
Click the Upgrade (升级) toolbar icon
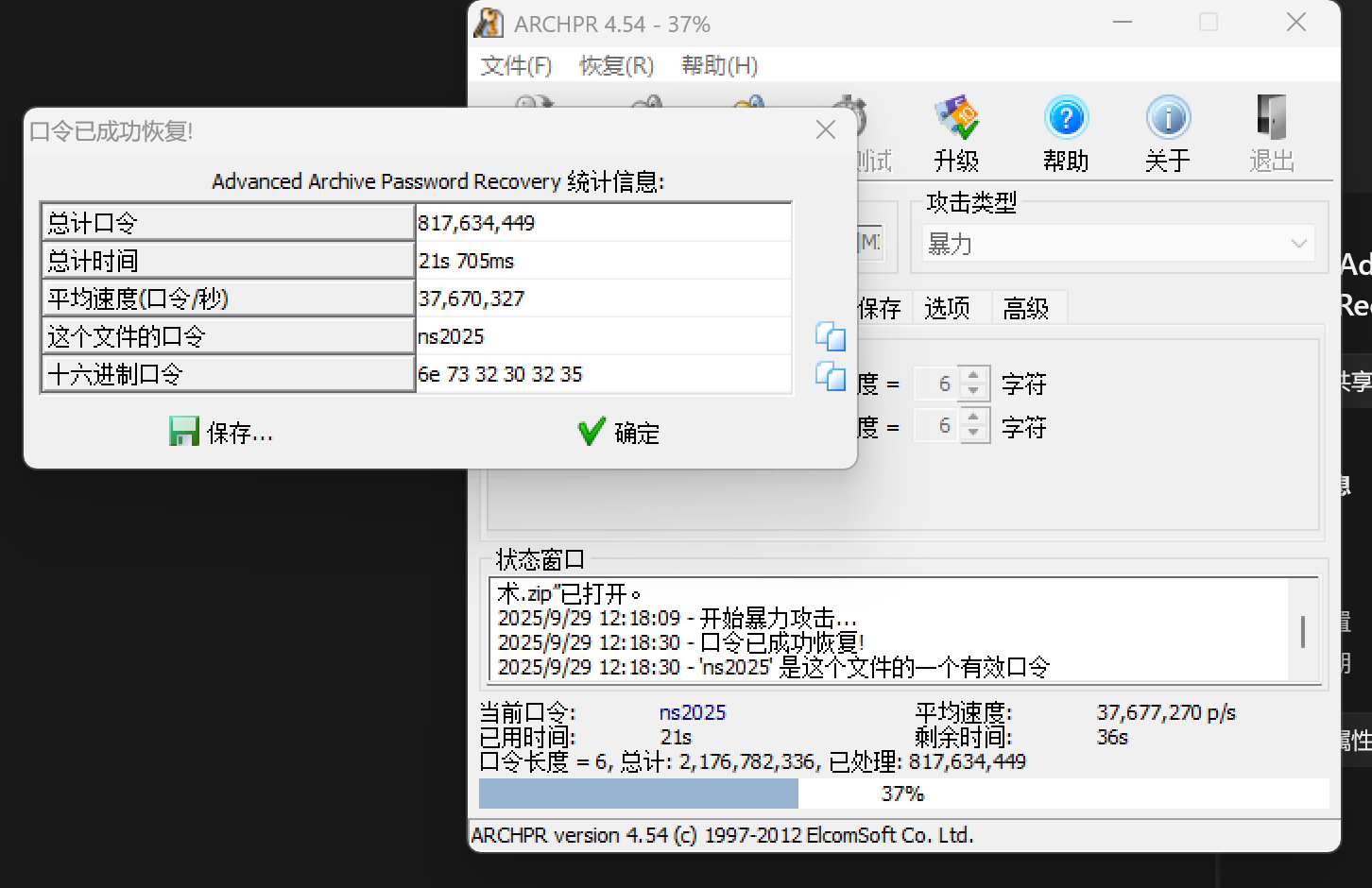point(956,119)
